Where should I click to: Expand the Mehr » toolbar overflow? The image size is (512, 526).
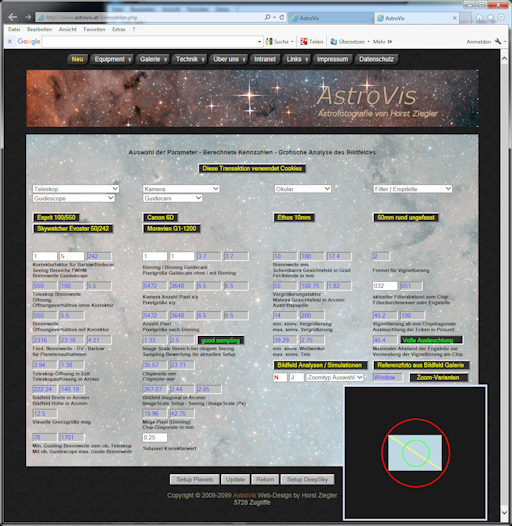tap(382, 42)
